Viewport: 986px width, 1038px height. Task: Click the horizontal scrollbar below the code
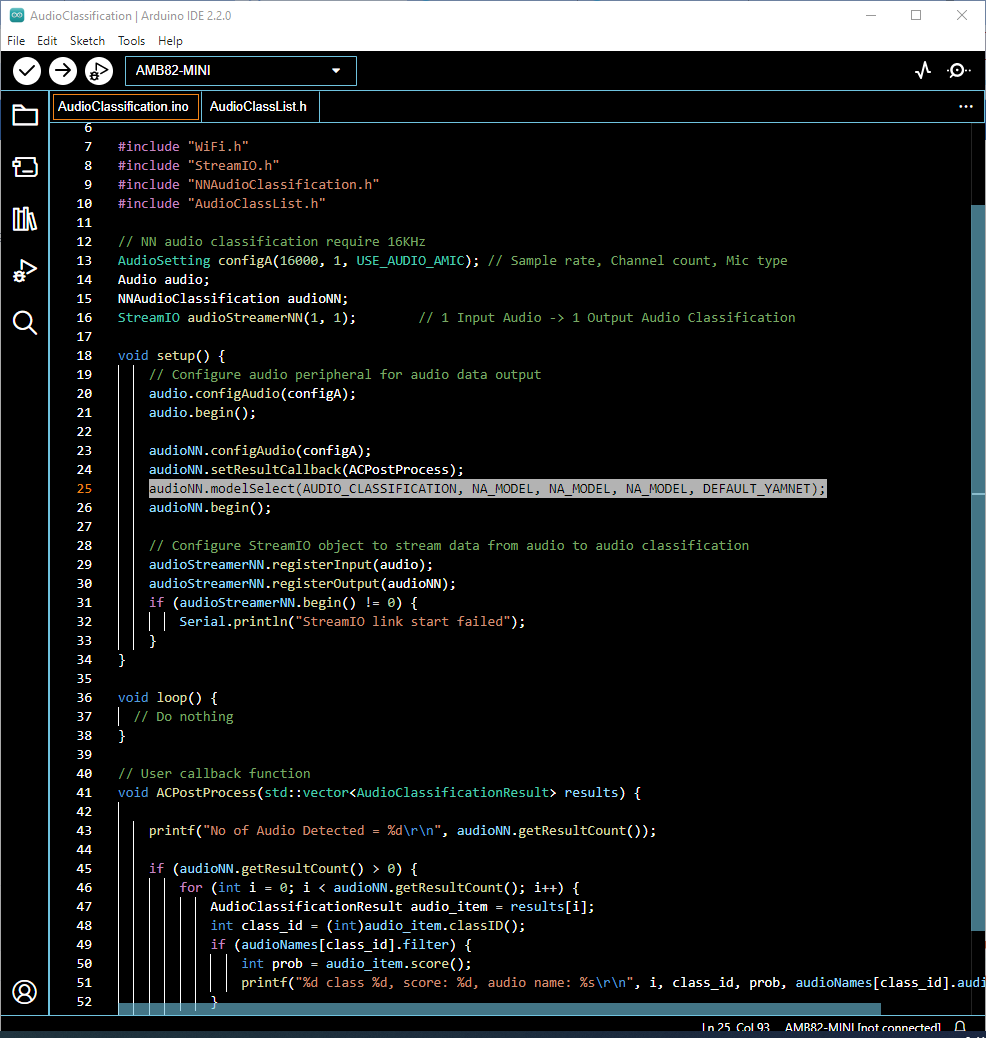pyautogui.click(x=500, y=1009)
